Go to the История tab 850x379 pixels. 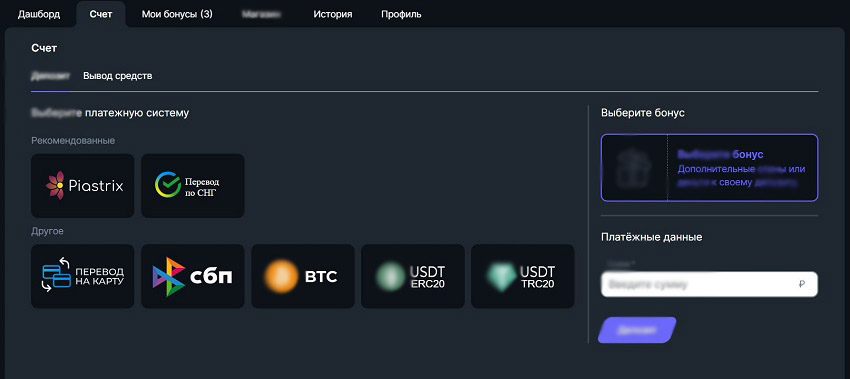tap(332, 14)
